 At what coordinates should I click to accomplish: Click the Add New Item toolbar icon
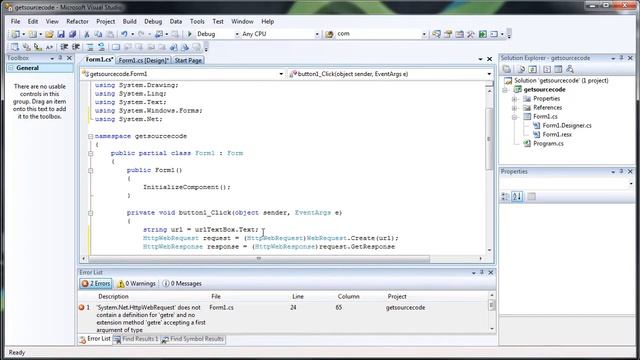[32, 34]
